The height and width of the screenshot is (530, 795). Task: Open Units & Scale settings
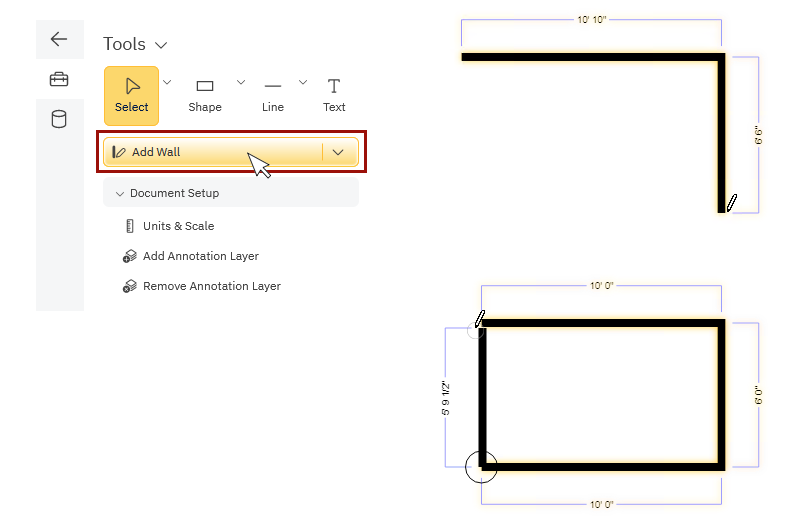pos(178,226)
